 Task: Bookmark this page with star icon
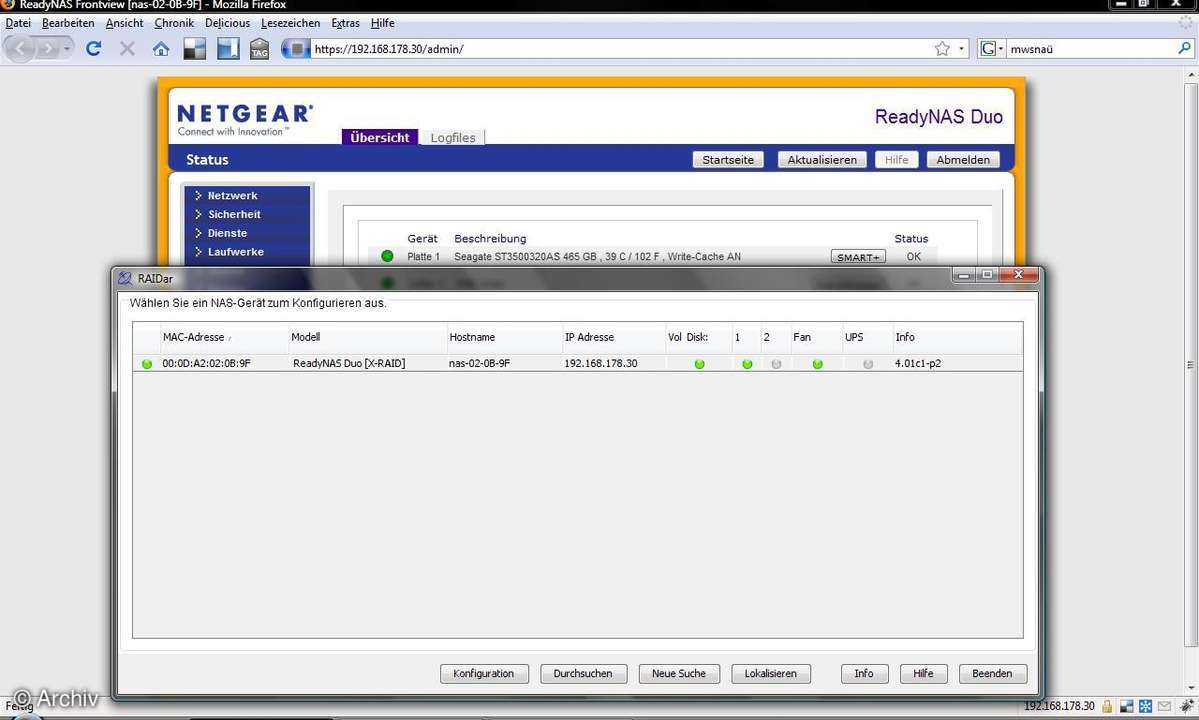tap(942, 49)
